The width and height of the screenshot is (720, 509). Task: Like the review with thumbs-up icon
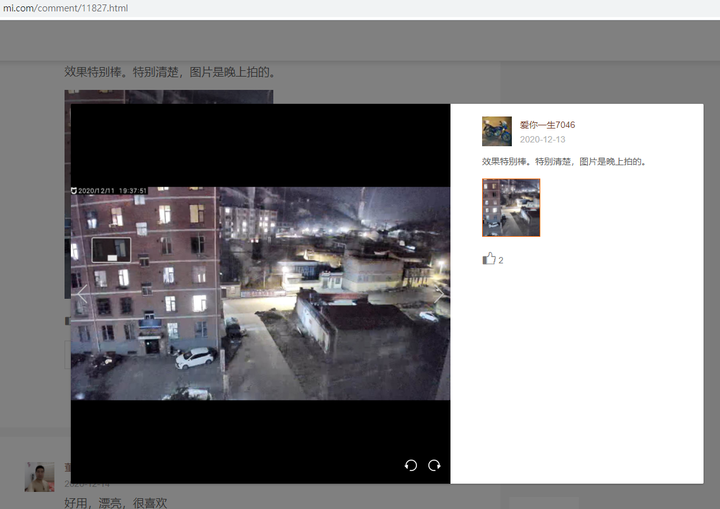[x=489, y=259]
